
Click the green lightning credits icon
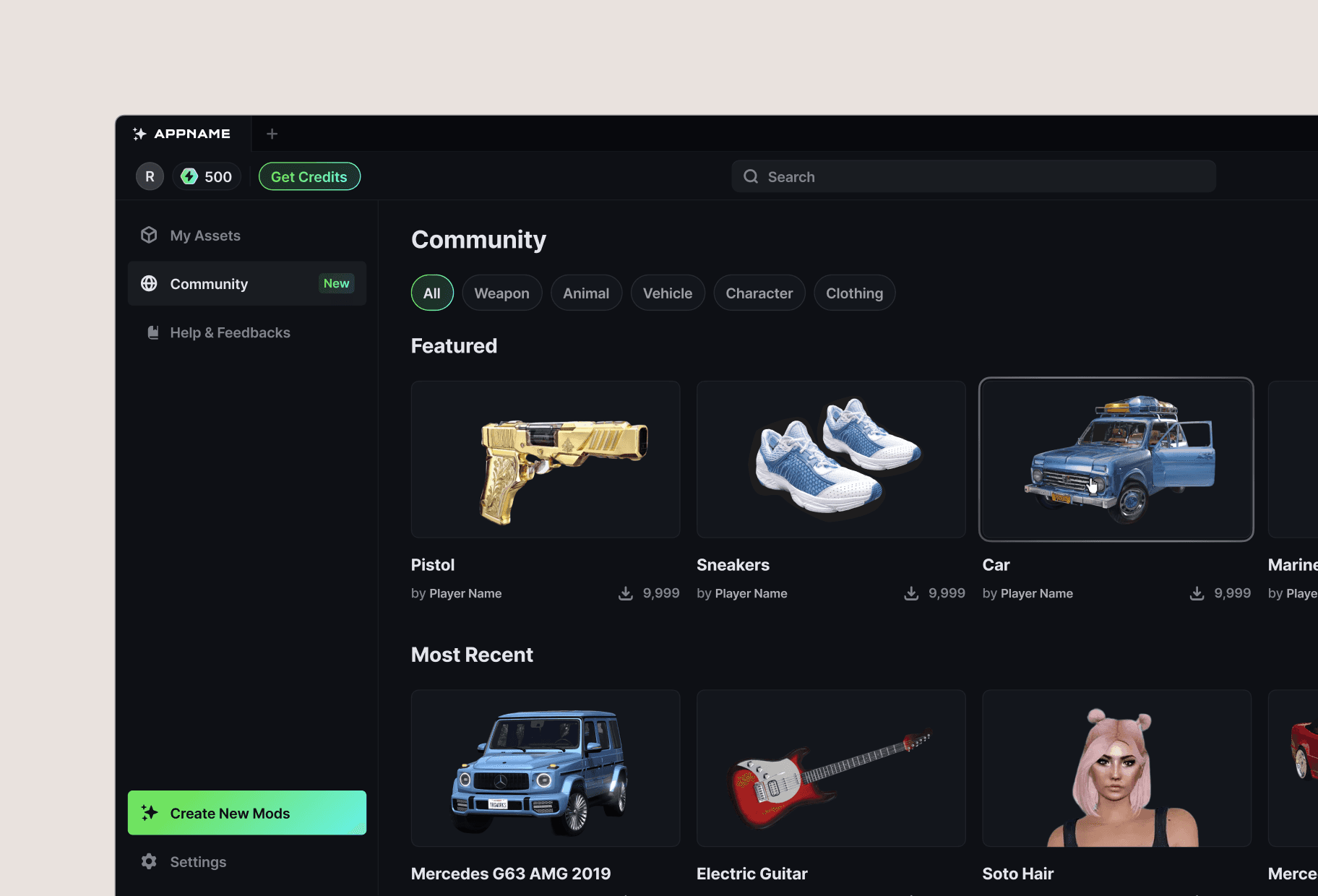(x=189, y=176)
